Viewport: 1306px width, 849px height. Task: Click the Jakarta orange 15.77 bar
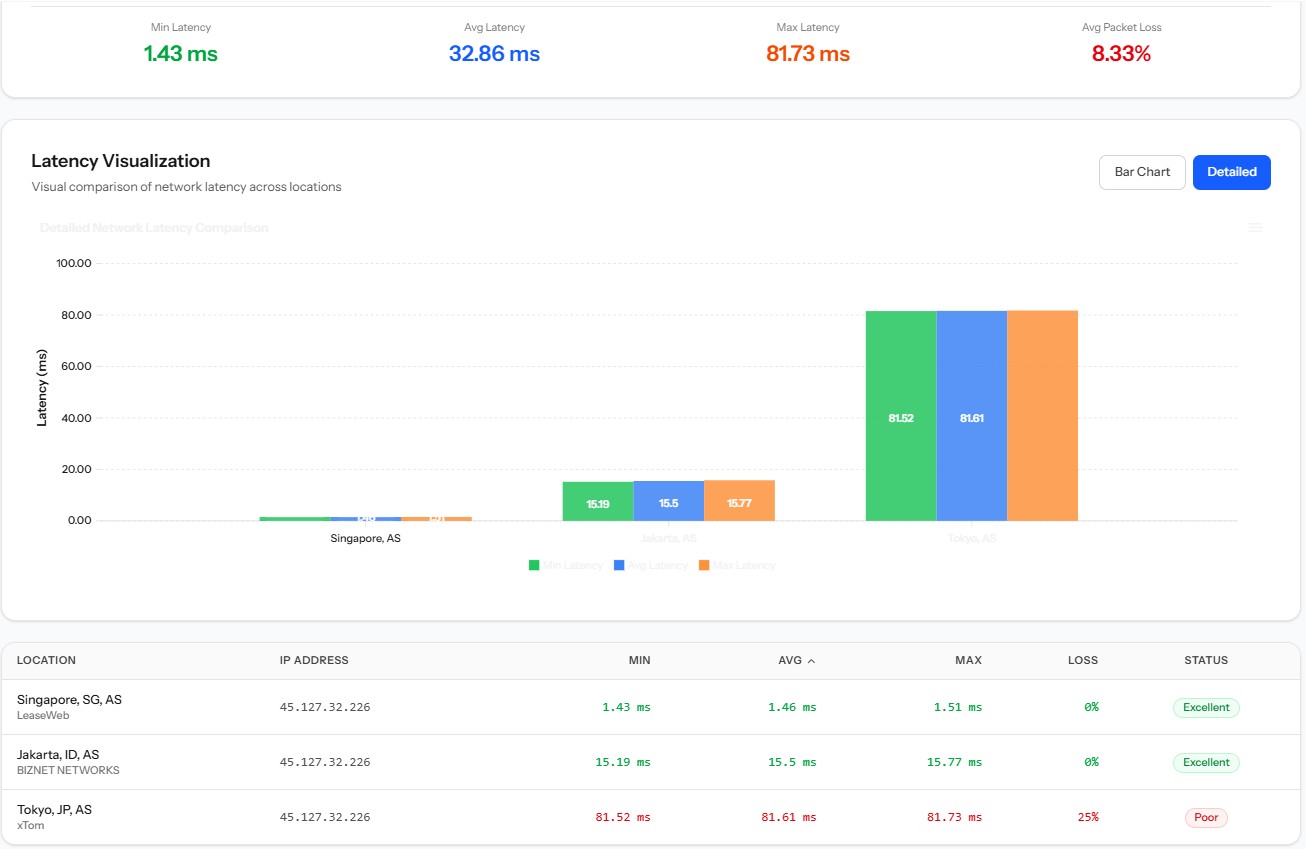(739, 500)
